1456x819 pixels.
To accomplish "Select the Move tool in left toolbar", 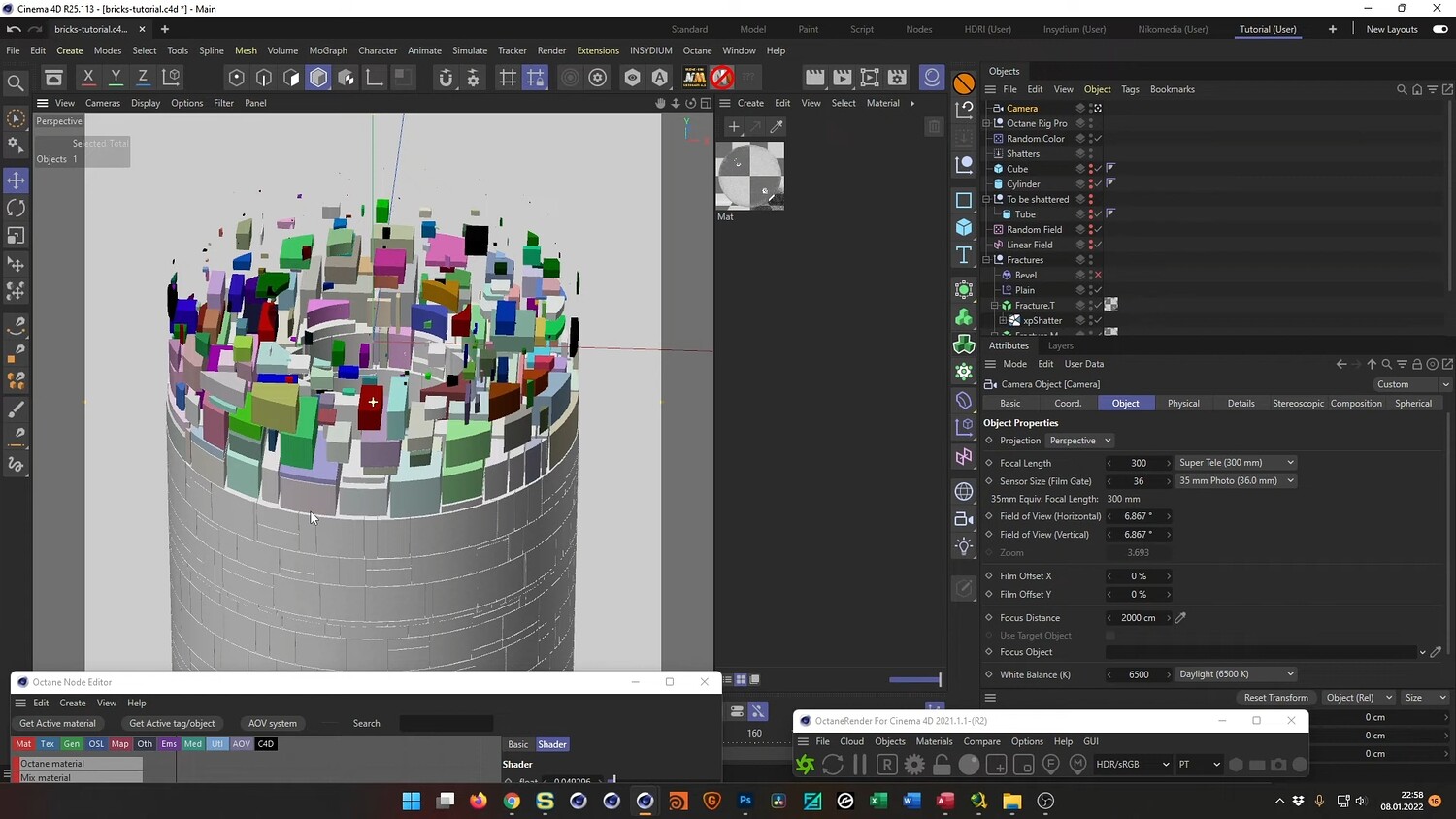I will click(x=17, y=180).
